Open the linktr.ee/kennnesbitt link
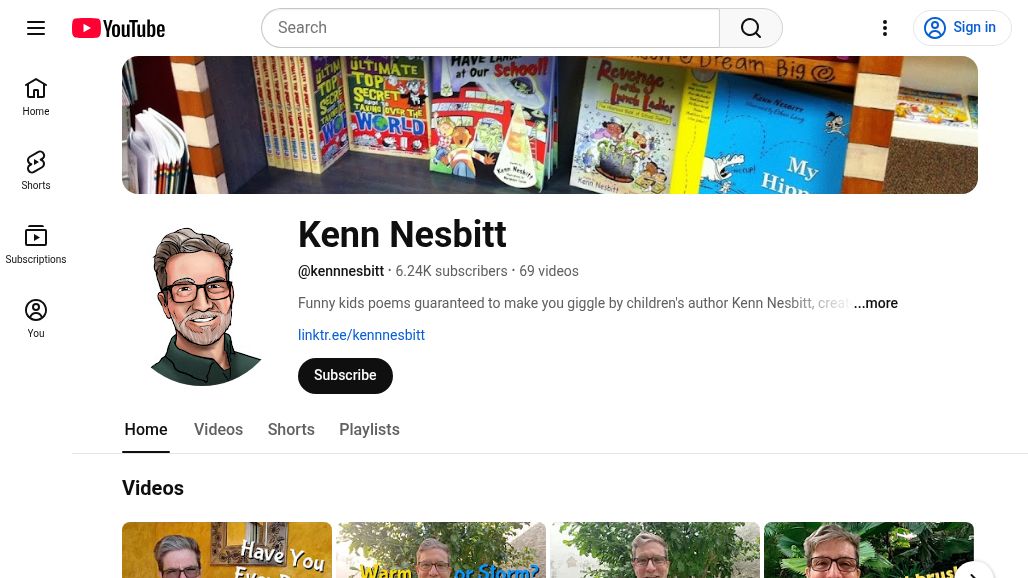This screenshot has width=1028, height=578. [x=361, y=335]
